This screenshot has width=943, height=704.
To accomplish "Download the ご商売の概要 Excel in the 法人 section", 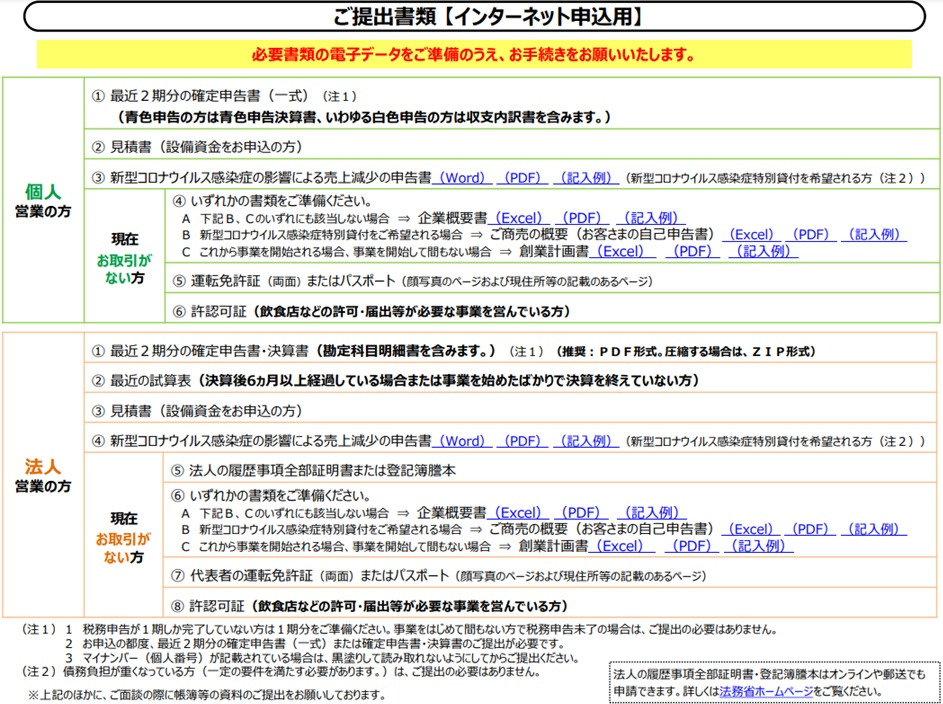I will [x=752, y=532].
